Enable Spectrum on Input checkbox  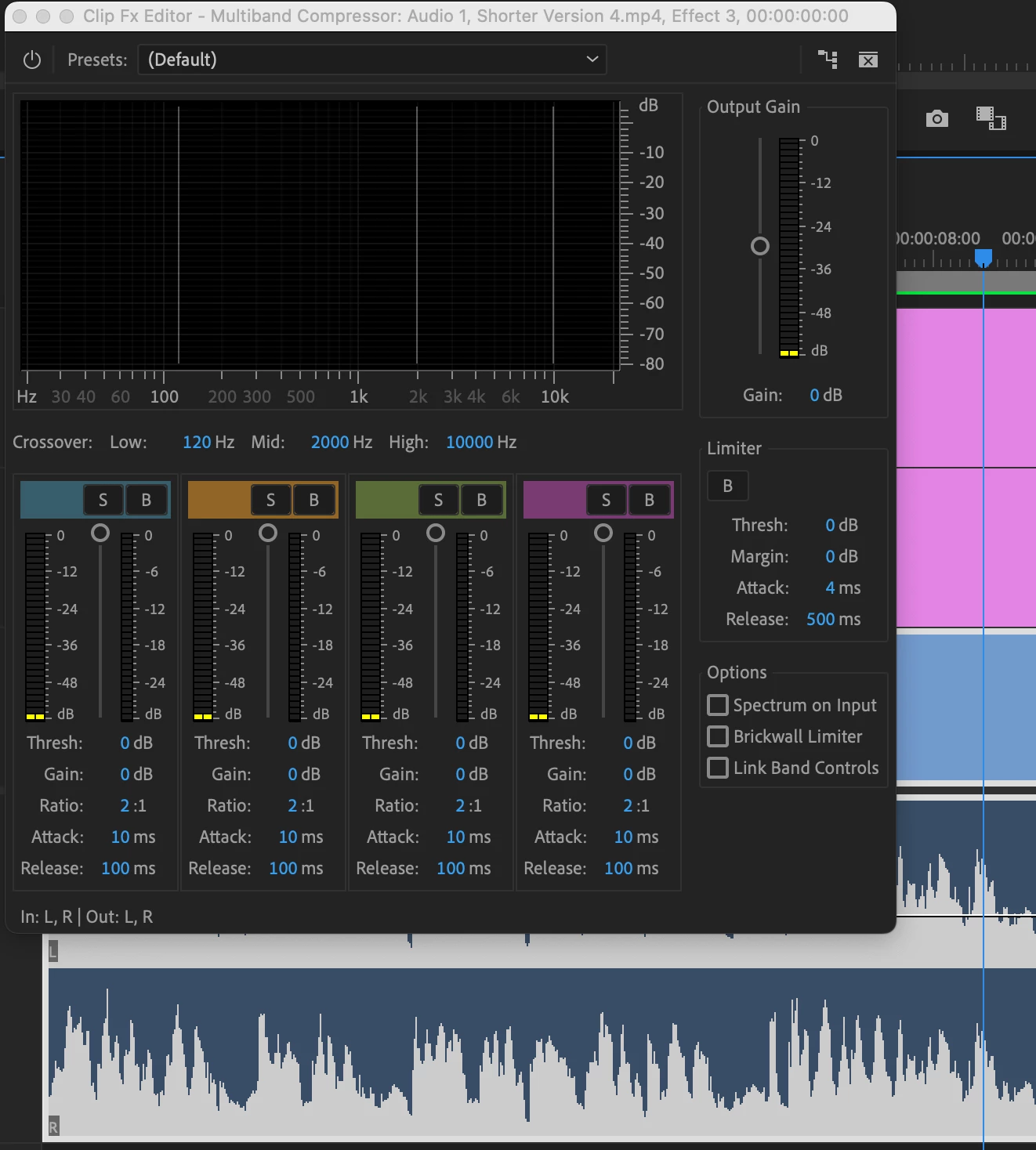click(x=718, y=705)
